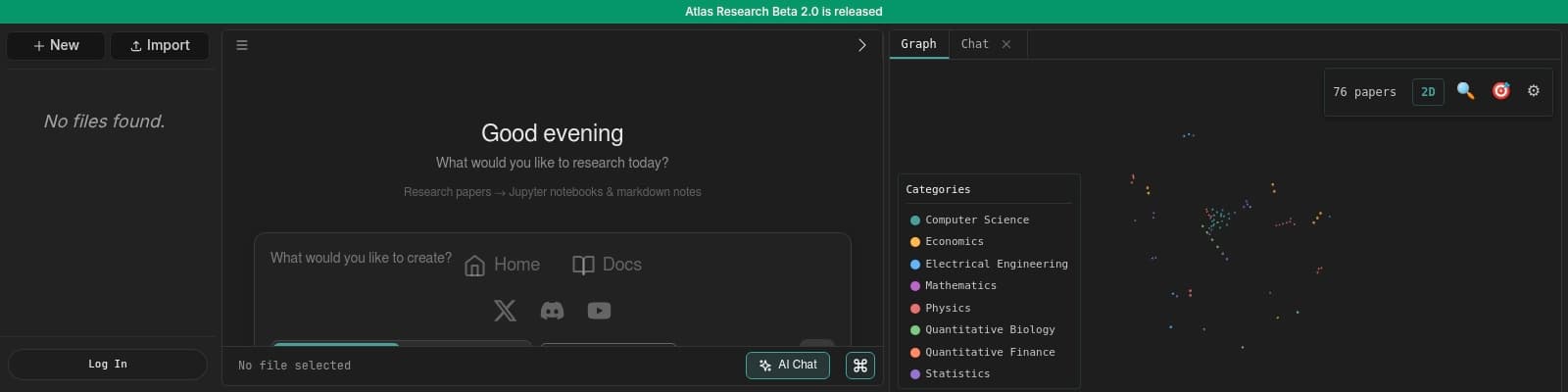The width and height of the screenshot is (1568, 392).
Task: Click the '76 papers' count label
Action: [1364, 92]
